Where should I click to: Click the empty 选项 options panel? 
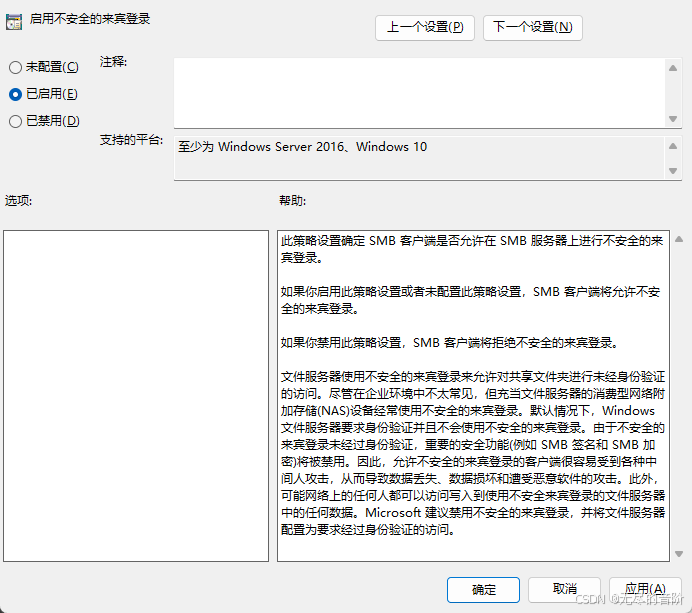click(x=136, y=396)
